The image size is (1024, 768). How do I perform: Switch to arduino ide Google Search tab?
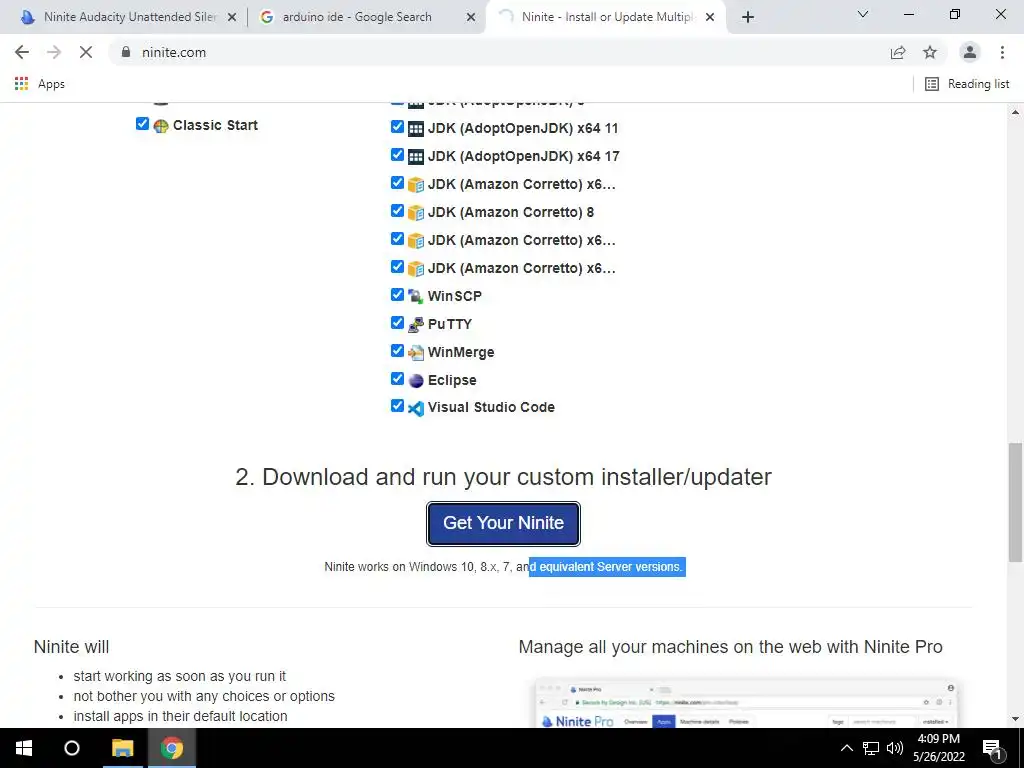(357, 17)
